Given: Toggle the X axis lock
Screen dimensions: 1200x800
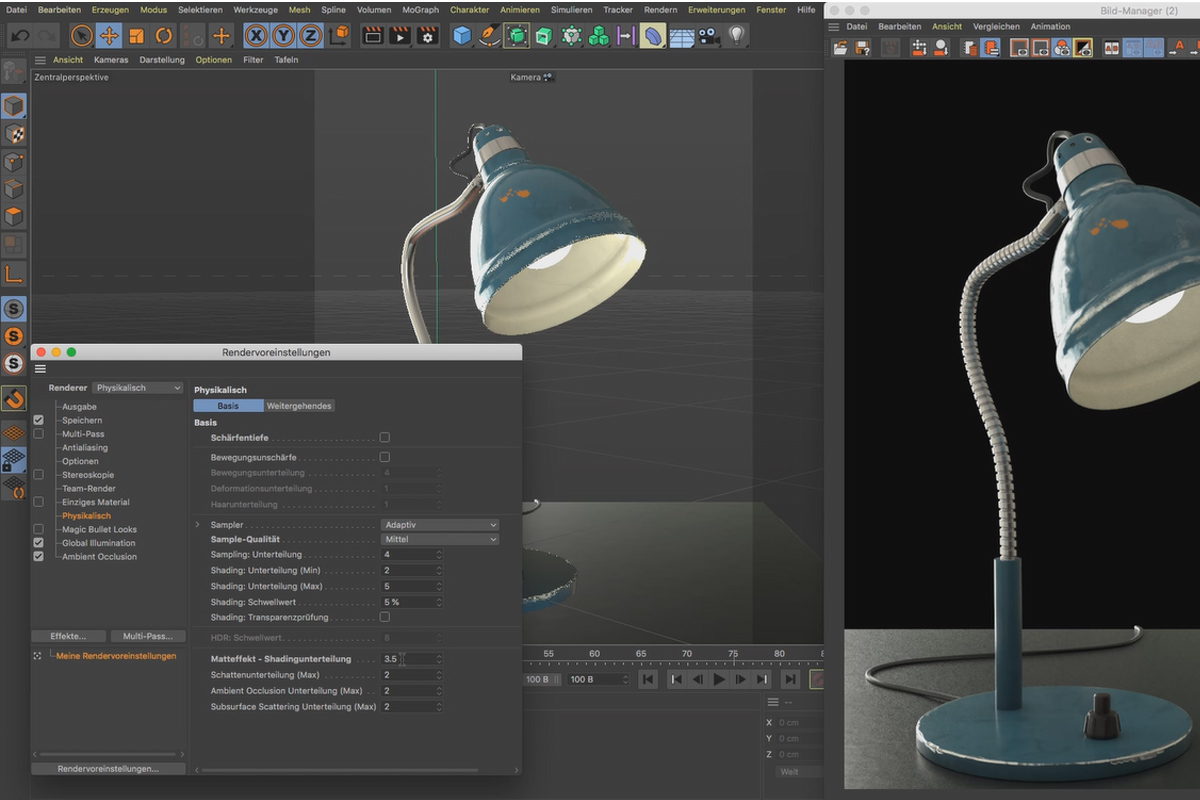Looking at the screenshot, I should coord(256,36).
